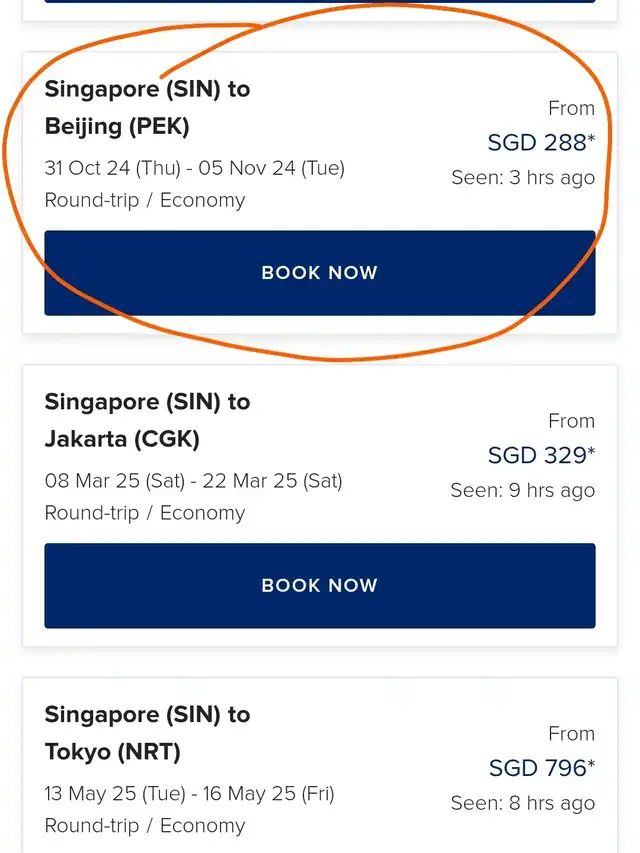The height and width of the screenshot is (853, 640).
Task: Click Round-trip / Economy on the Beijing card
Action: coord(145,200)
